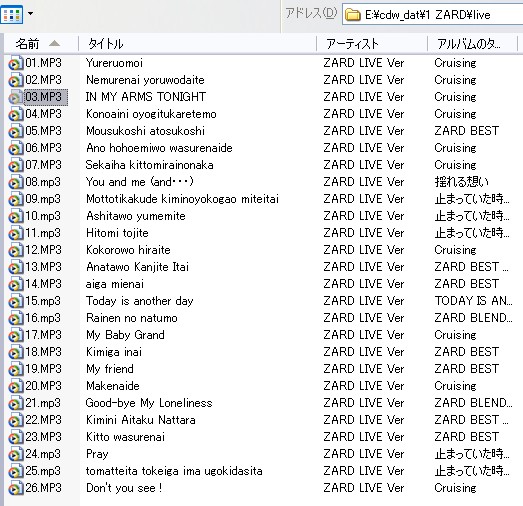The height and width of the screenshot is (506, 523).
Task: Click the media icon of 11.mp3
Action: 15,233
